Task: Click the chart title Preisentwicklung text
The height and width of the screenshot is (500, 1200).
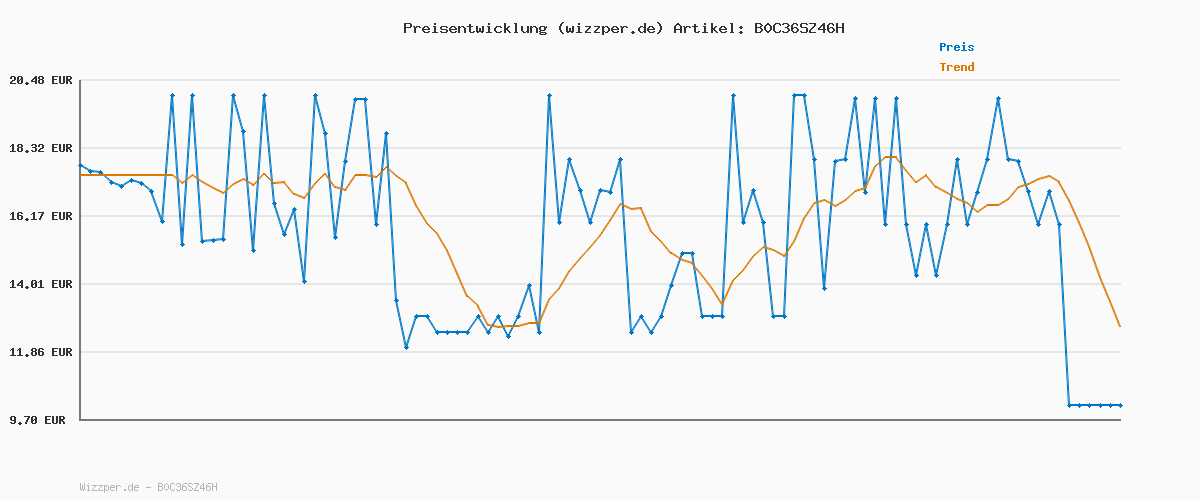Action: (475, 28)
